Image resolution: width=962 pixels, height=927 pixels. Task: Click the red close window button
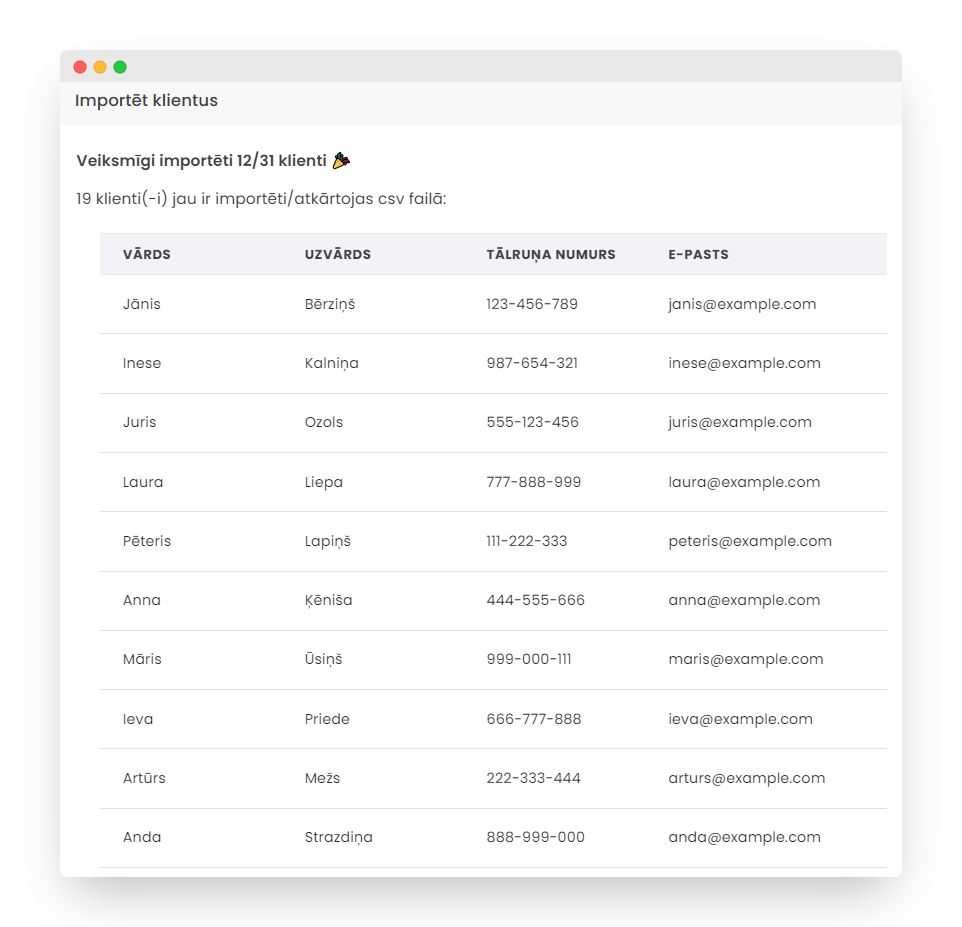click(80, 67)
